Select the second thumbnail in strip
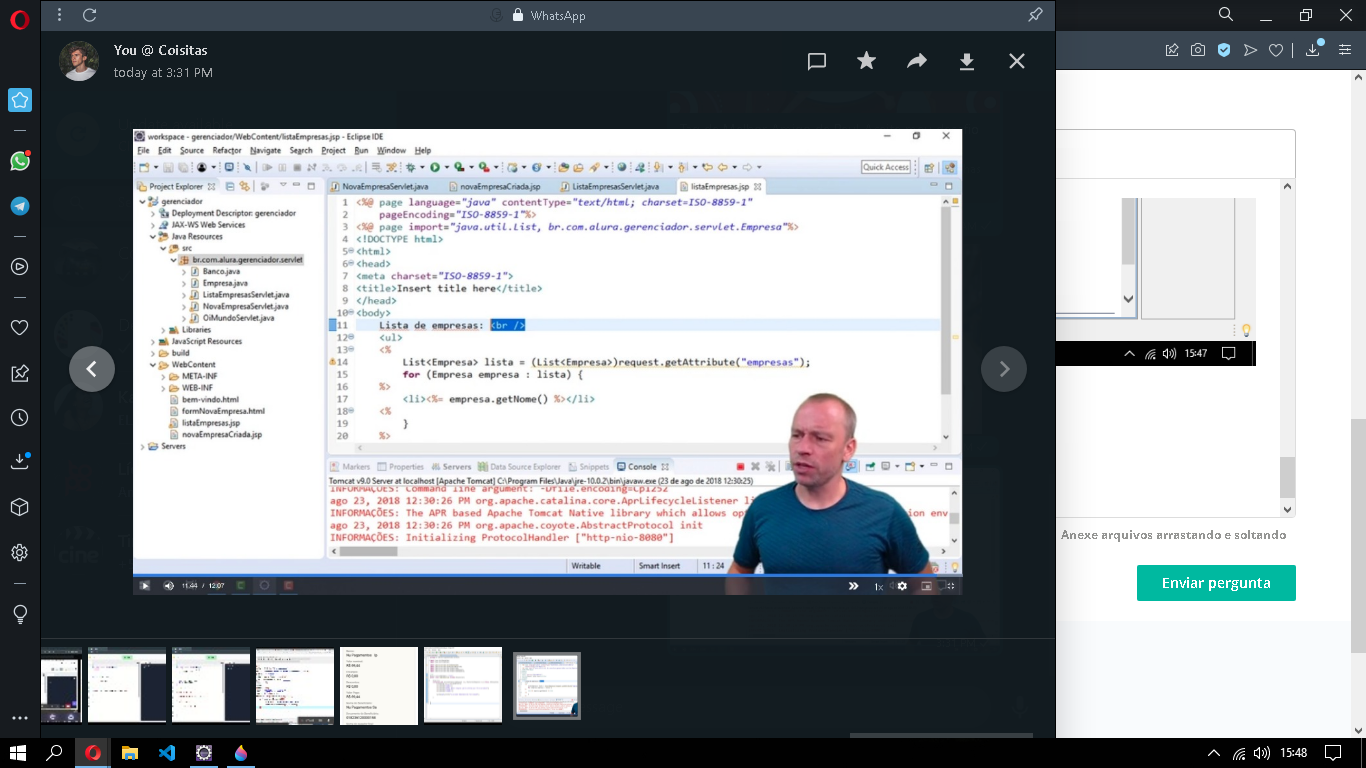 127,685
